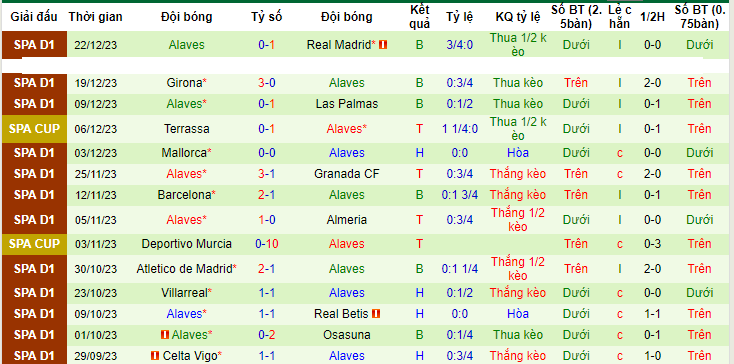
Task: Select the KQ tỷ lệ column header
Action: click(x=518, y=17)
